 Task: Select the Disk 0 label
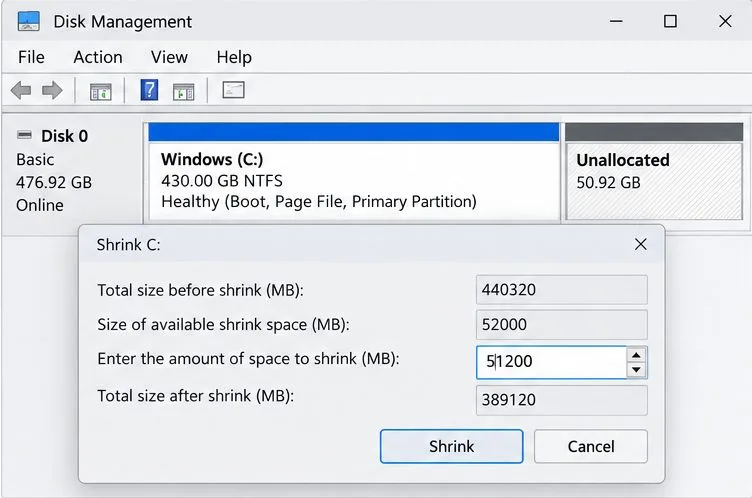point(64,136)
